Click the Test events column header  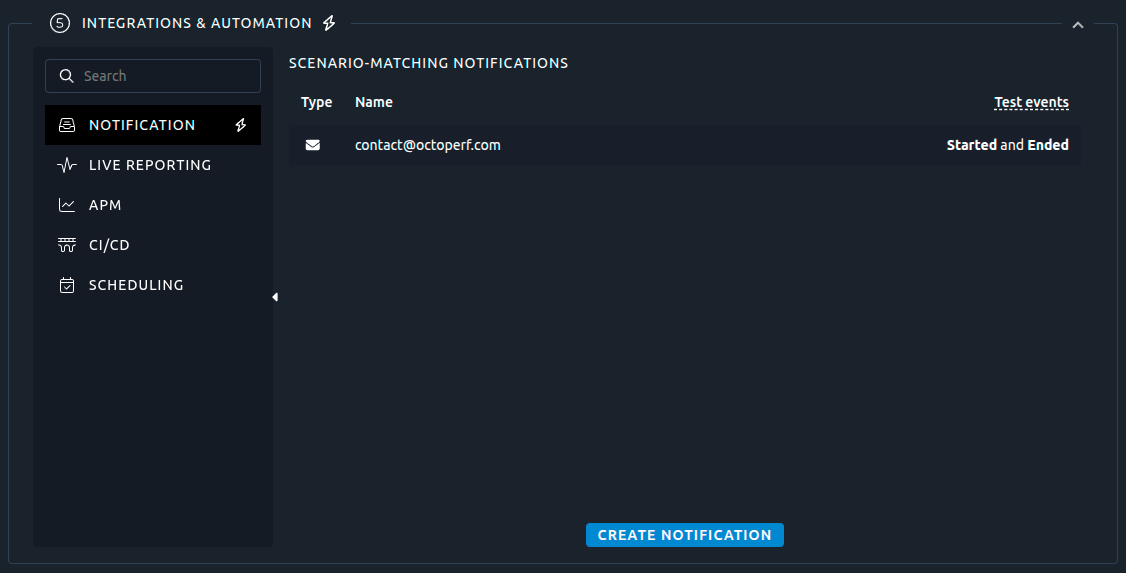pos(1031,102)
